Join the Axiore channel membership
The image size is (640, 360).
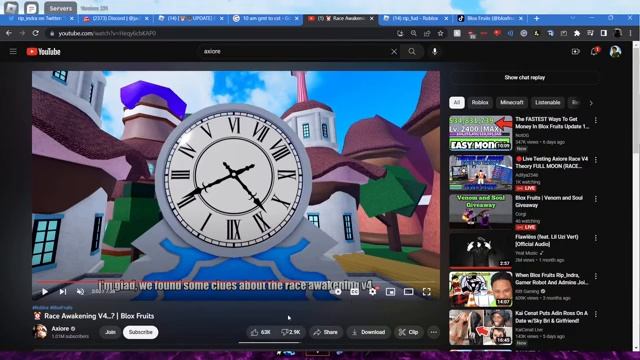110,332
